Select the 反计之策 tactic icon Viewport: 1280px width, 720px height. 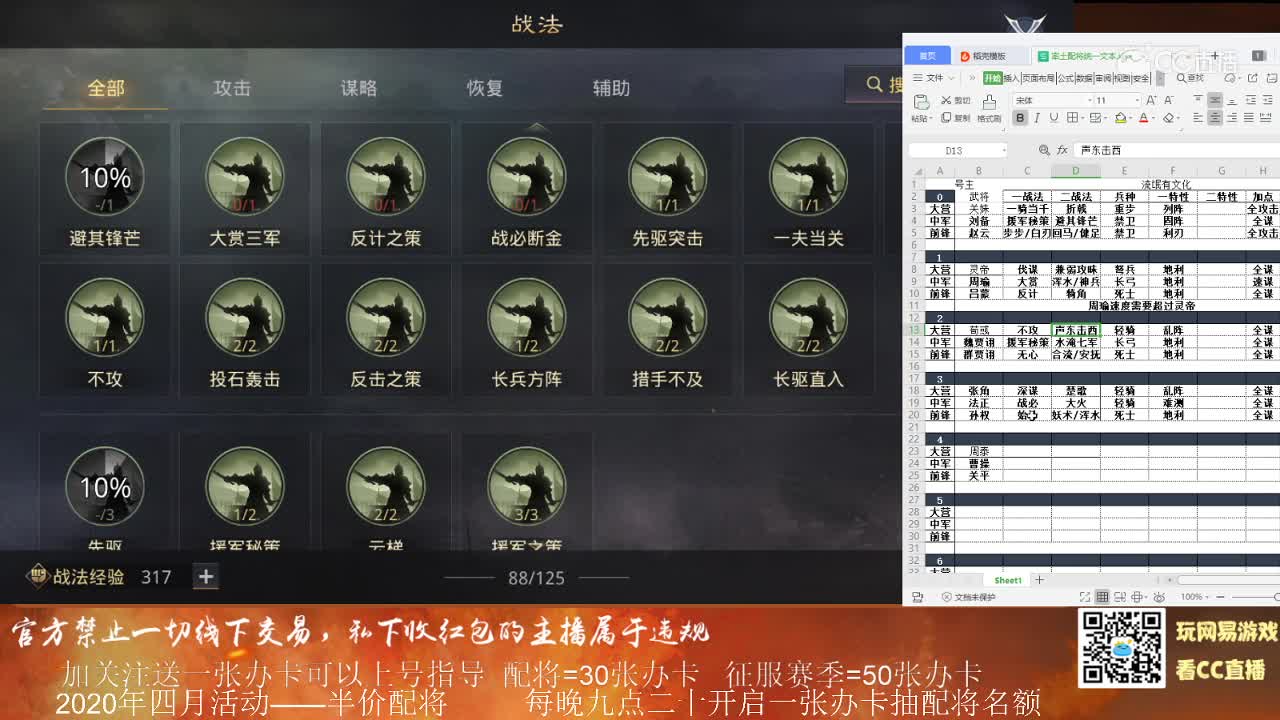[x=386, y=177]
